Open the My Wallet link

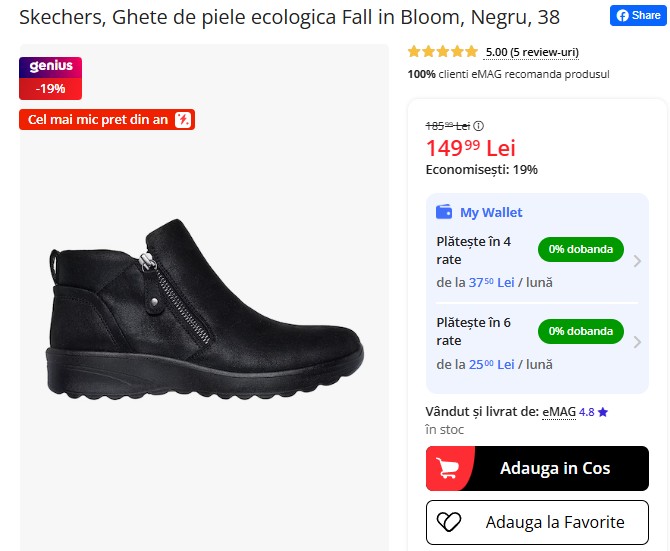491,212
